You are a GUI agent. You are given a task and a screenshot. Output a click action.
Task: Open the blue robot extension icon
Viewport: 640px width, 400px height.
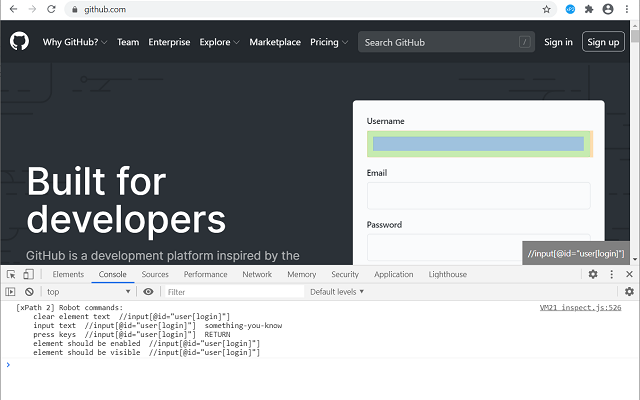tap(570, 9)
